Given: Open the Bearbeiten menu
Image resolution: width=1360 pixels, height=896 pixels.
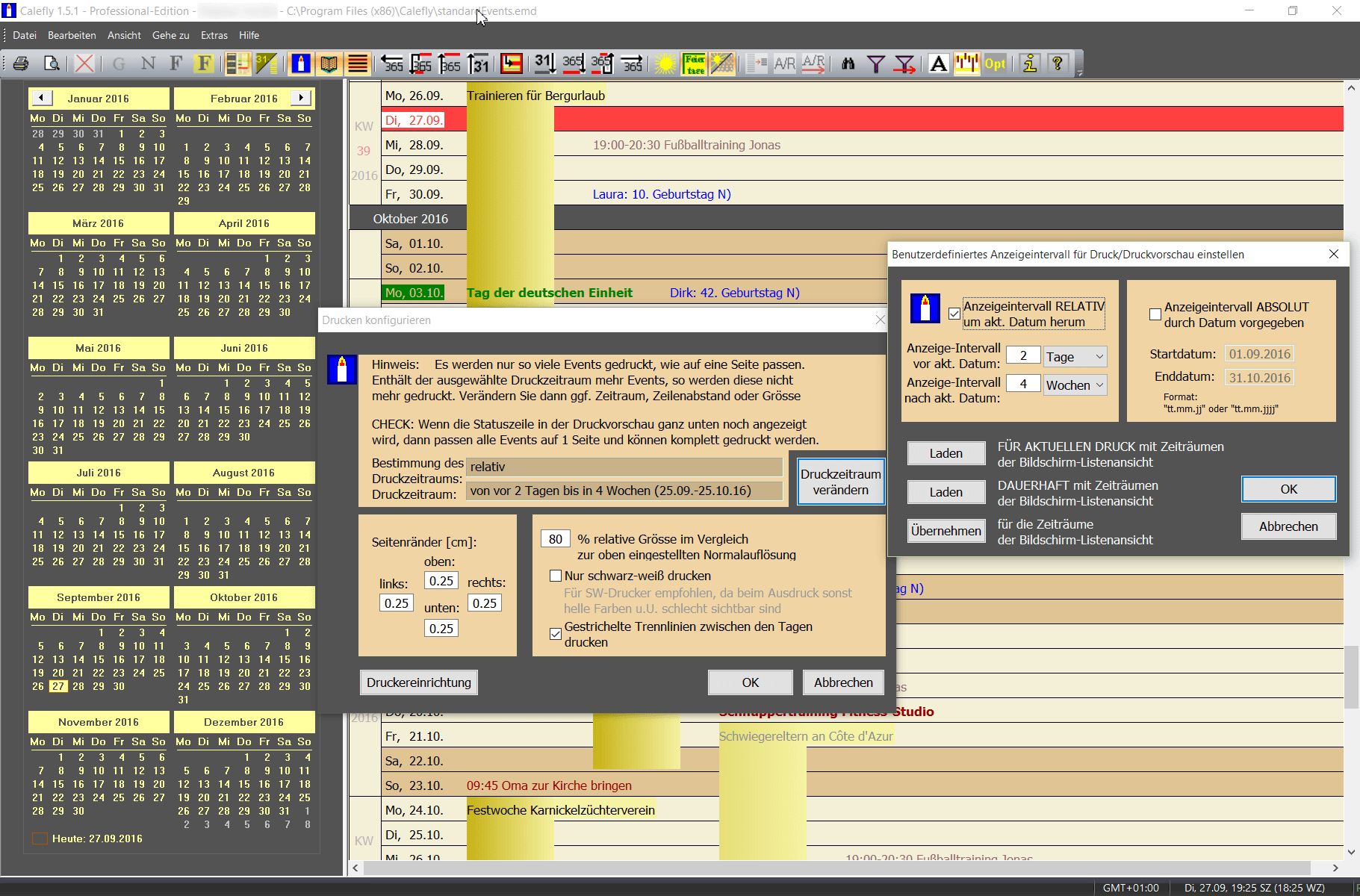Looking at the screenshot, I should [72, 35].
